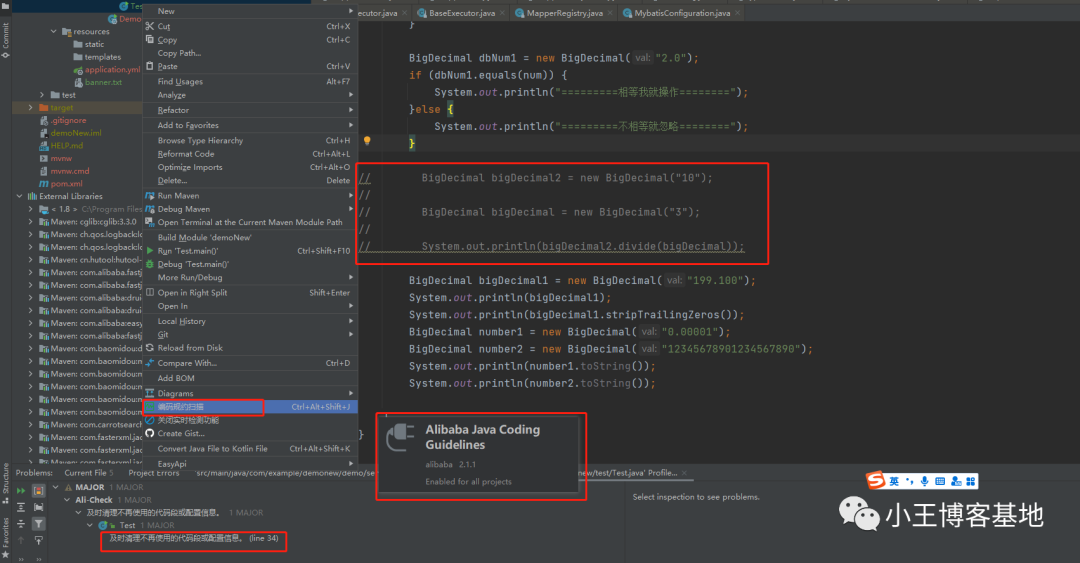Select Reformat Code in context menu

point(186,154)
